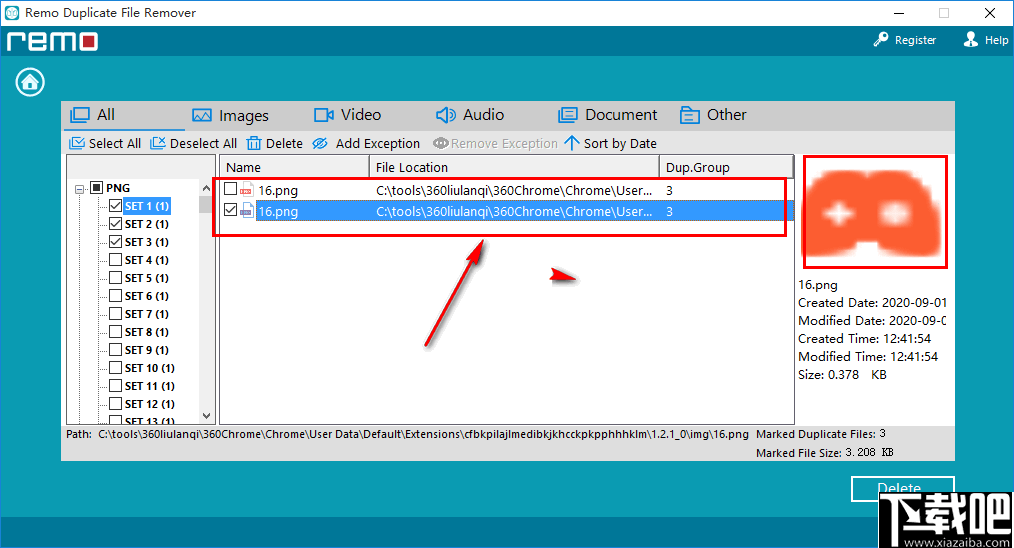The height and width of the screenshot is (548, 1014).
Task: Select the SET 9 (1) tree item
Action: coord(147,350)
